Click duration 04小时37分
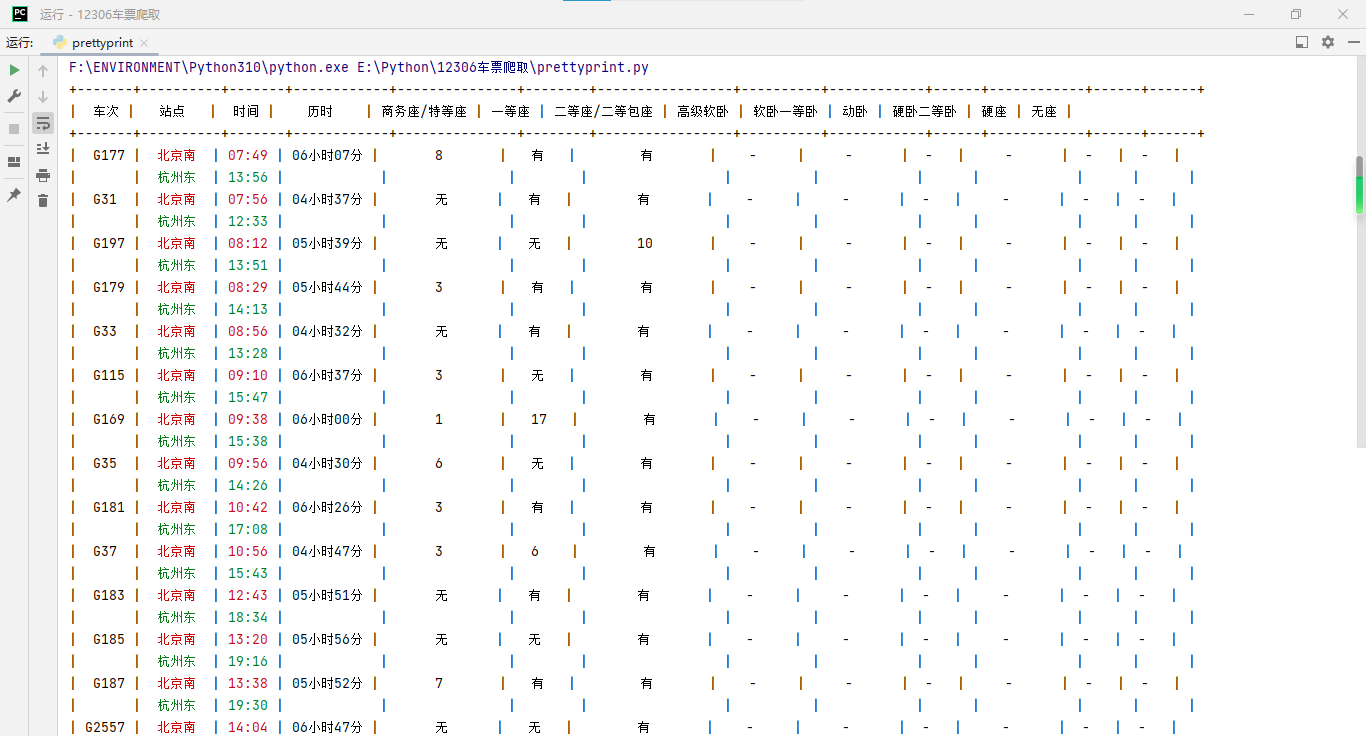1366x736 pixels. click(x=328, y=199)
